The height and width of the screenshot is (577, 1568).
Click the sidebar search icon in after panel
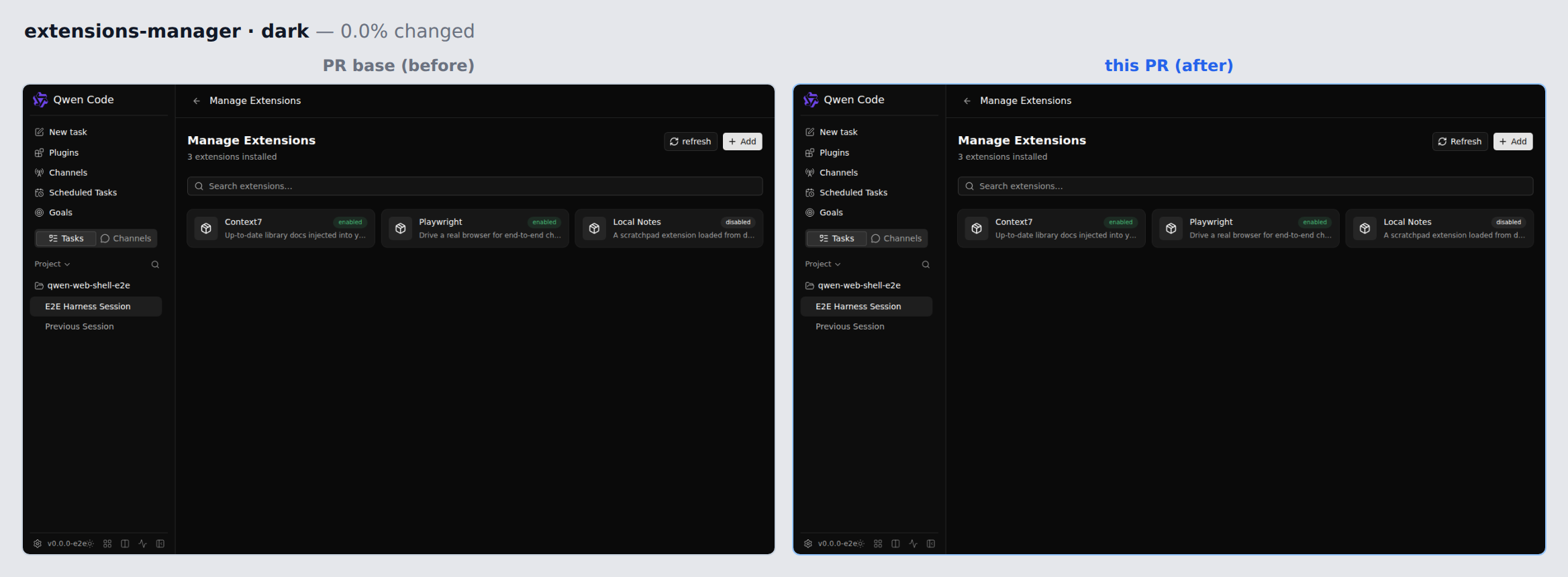coord(926,264)
